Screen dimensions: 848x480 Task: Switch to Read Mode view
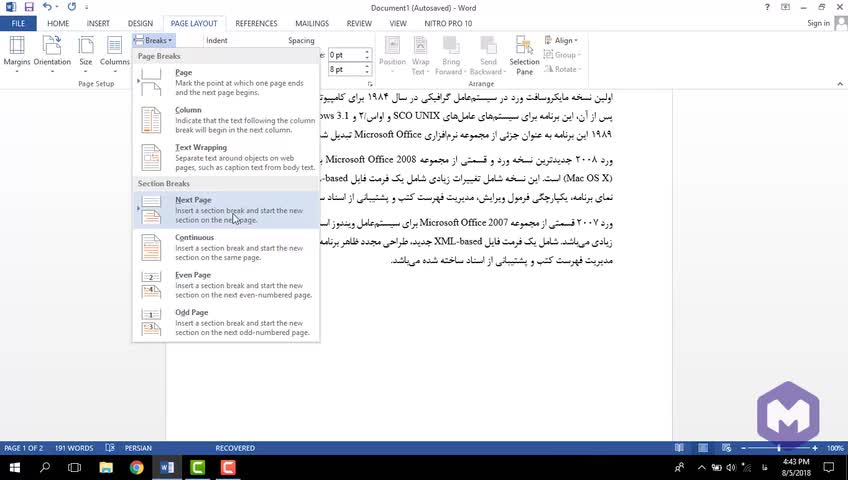click(679, 448)
